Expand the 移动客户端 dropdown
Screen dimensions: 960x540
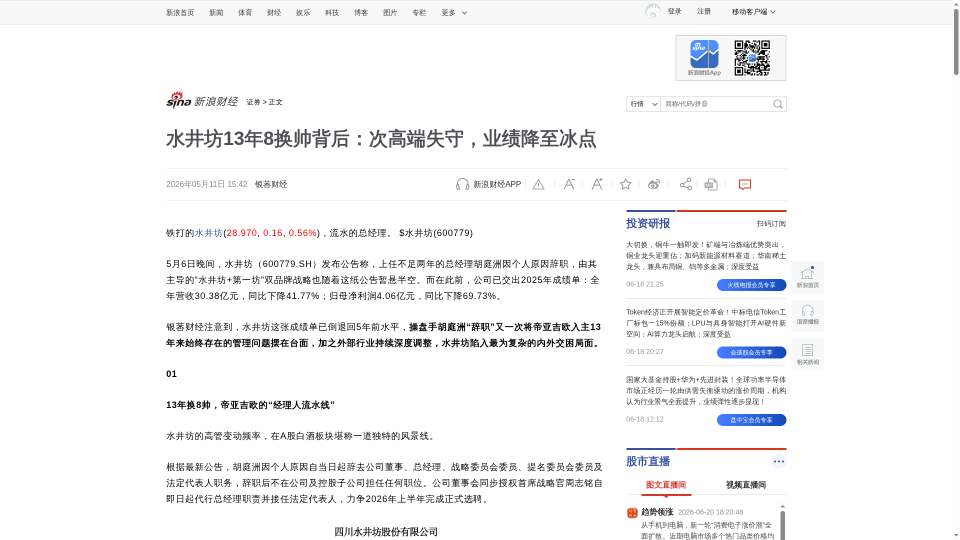coord(754,12)
